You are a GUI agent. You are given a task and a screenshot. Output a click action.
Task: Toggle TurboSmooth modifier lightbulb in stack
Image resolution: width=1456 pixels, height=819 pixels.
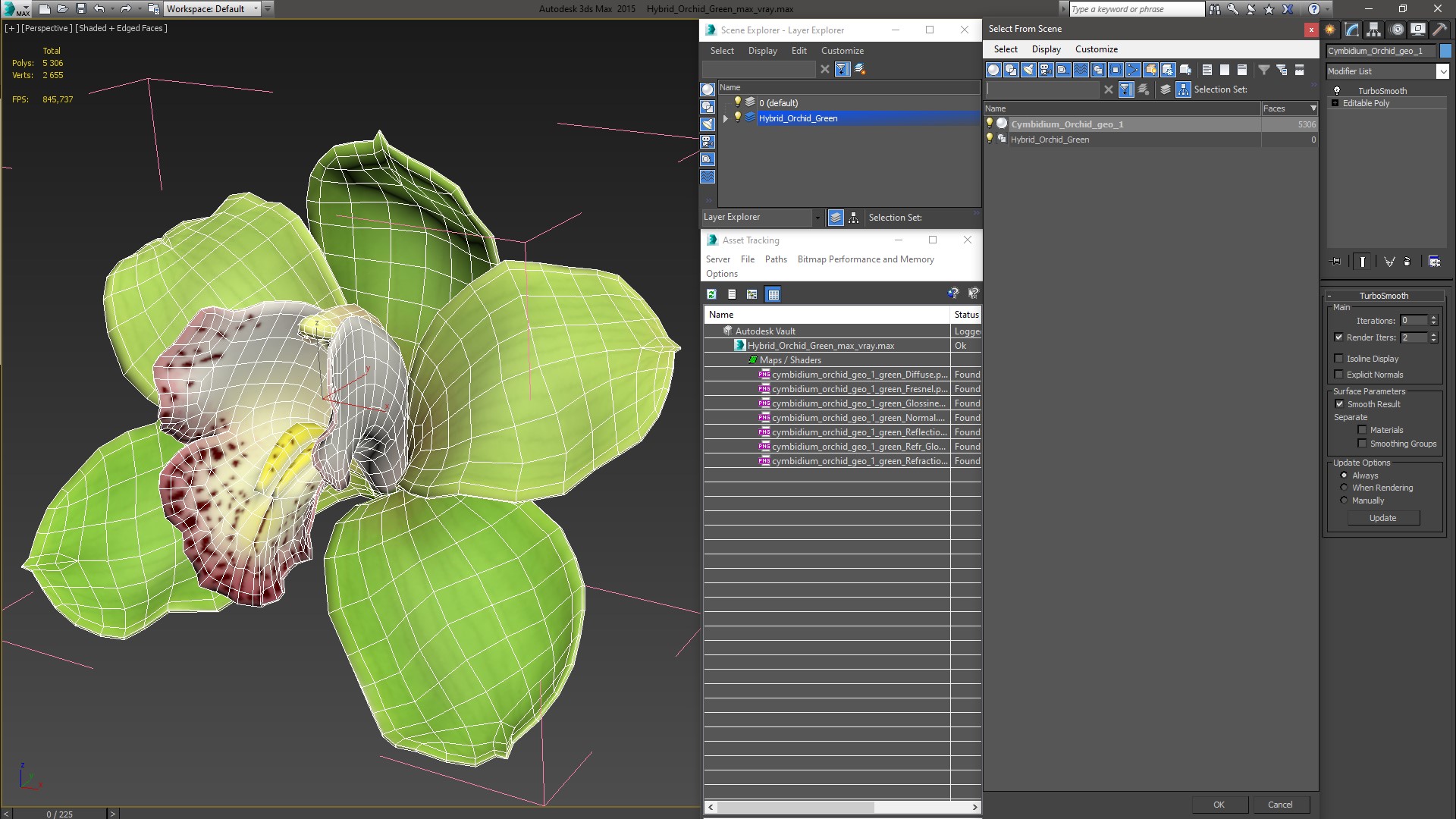[x=1337, y=90]
